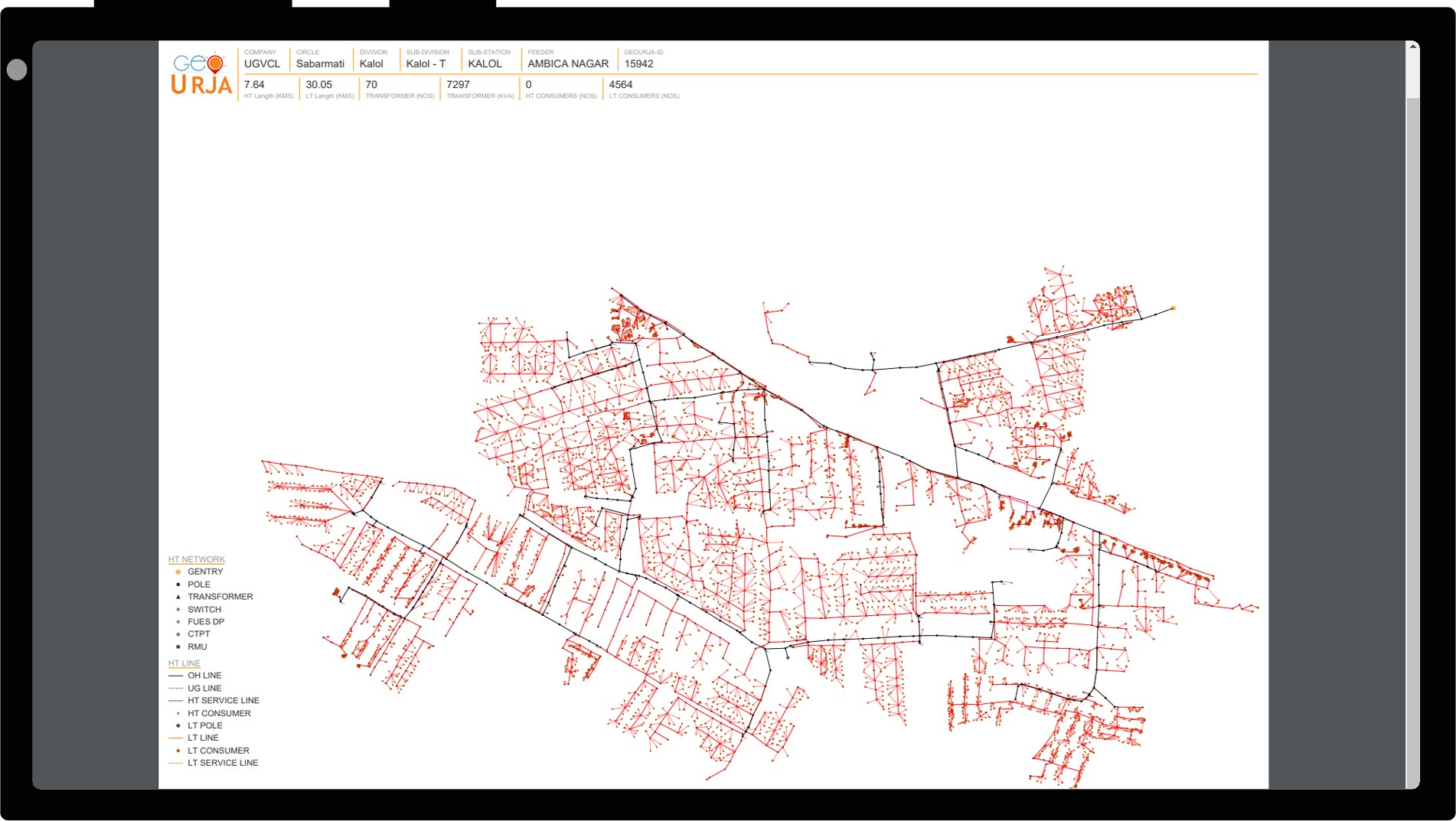Click the LT POLE legend dot
Screen dimensions: 1456x821
(178, 726)
